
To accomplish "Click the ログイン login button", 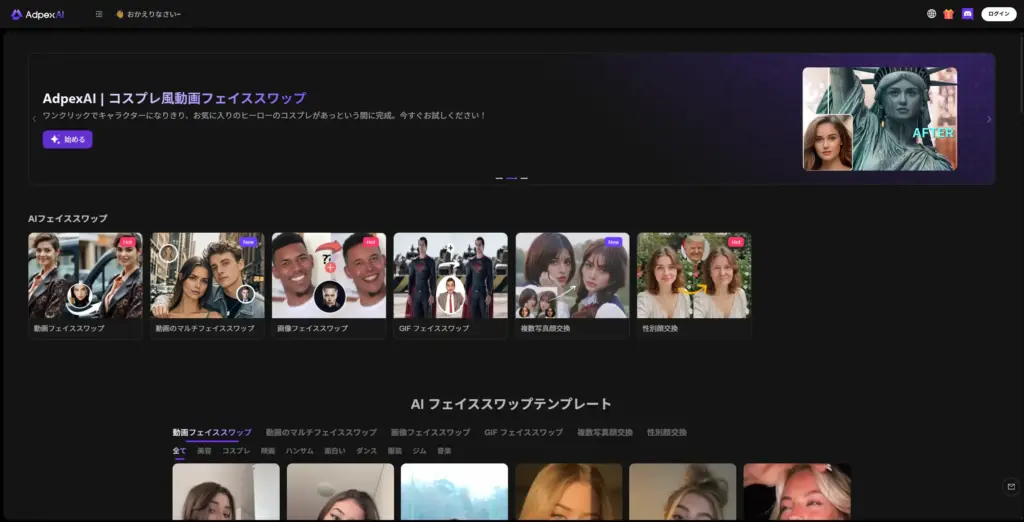I will (999, 14).
